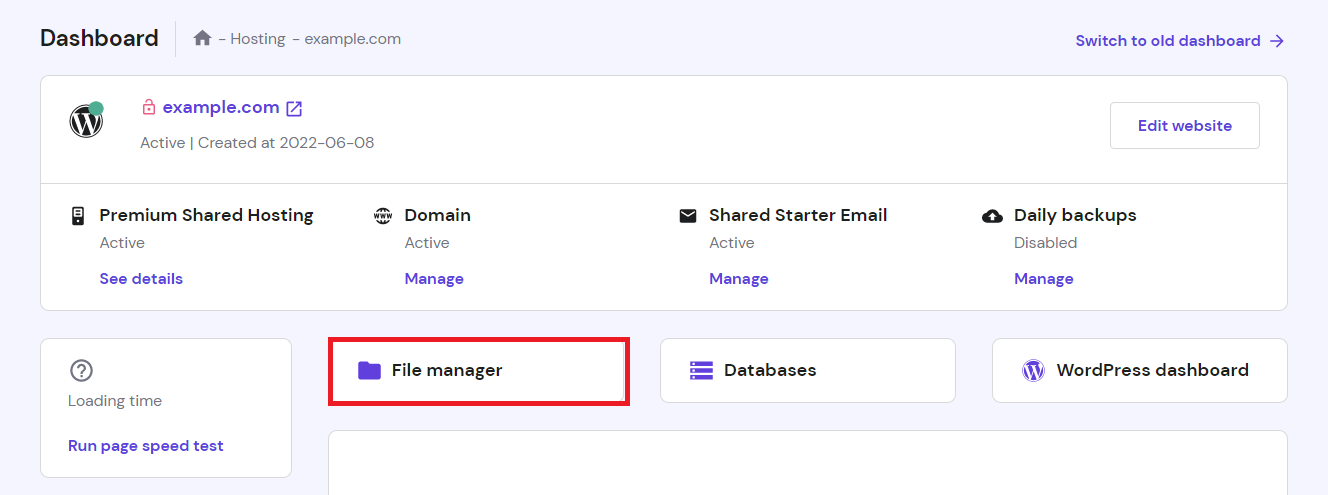Open example.com via external link icon
1328x495 pixels.
point(294,108)
